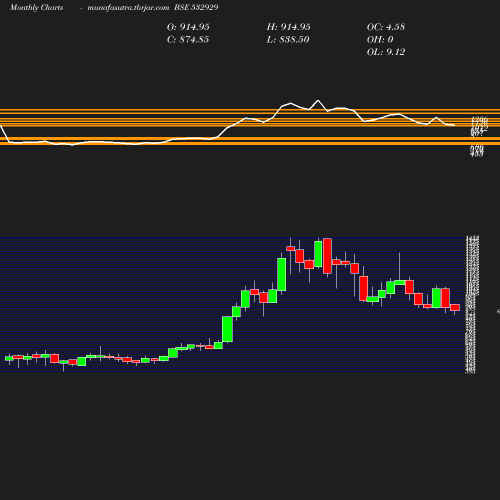Select the high value 'H: 914.95'
Screen dimensions: 500x500
click(x=288, y=27)
